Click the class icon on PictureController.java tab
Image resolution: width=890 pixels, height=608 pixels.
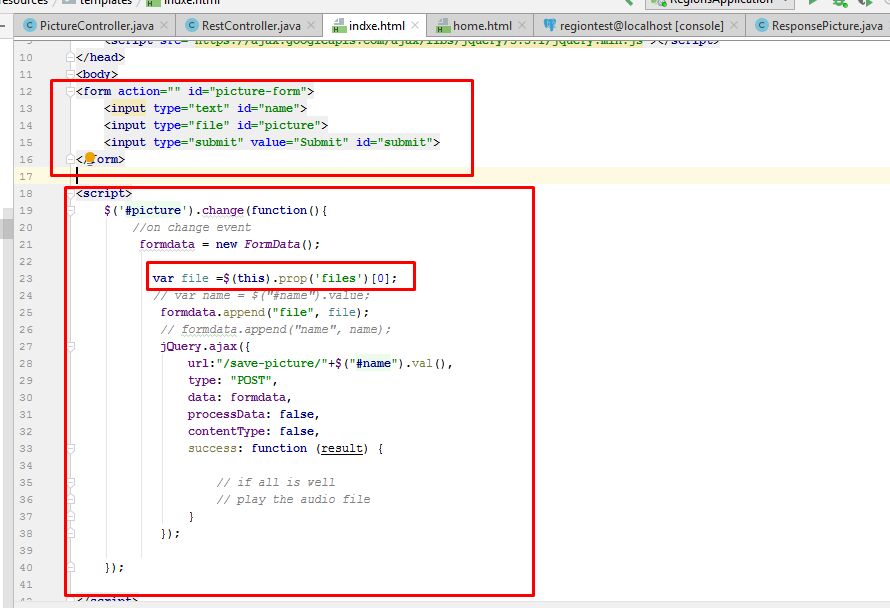[x=30, y=26]
